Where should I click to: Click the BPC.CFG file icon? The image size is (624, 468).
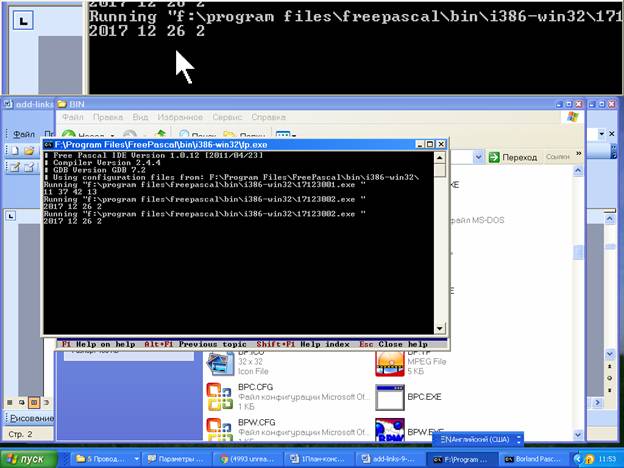pos(220,396)
